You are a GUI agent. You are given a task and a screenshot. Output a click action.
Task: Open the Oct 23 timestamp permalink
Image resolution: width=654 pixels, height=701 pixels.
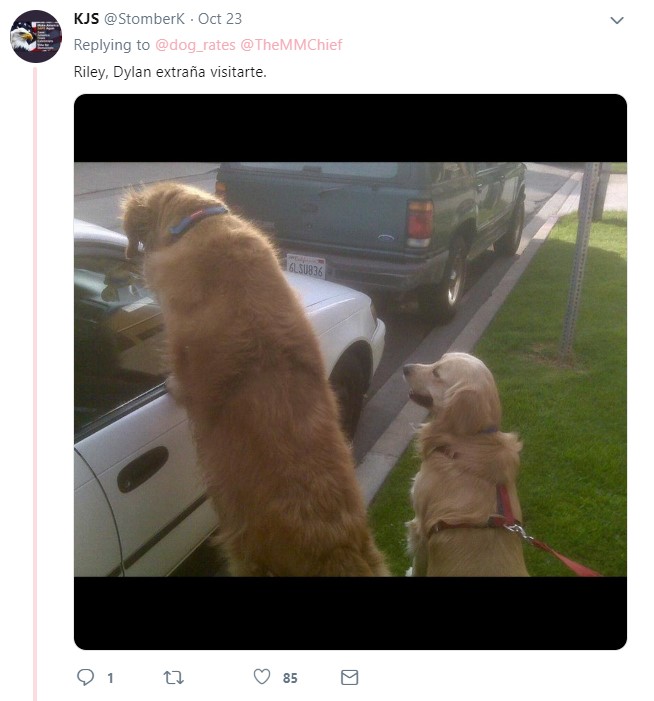point(219,19)
